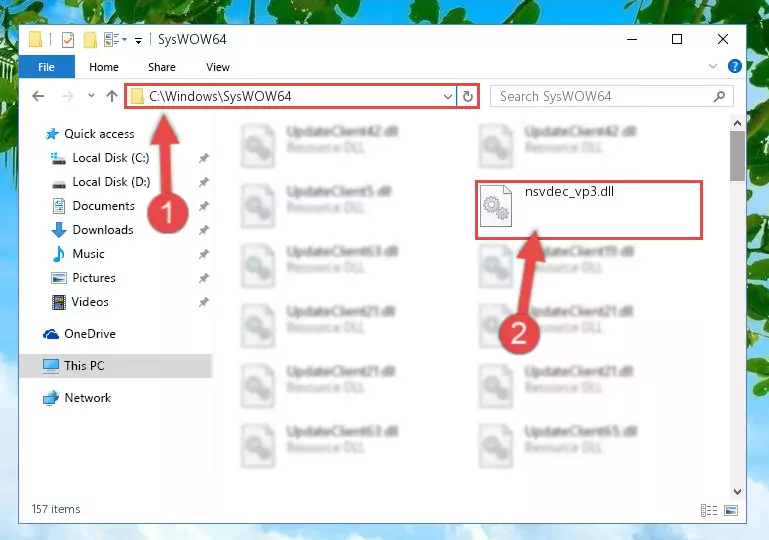Click the scrollbar down arrow

[x=737, y=491]
